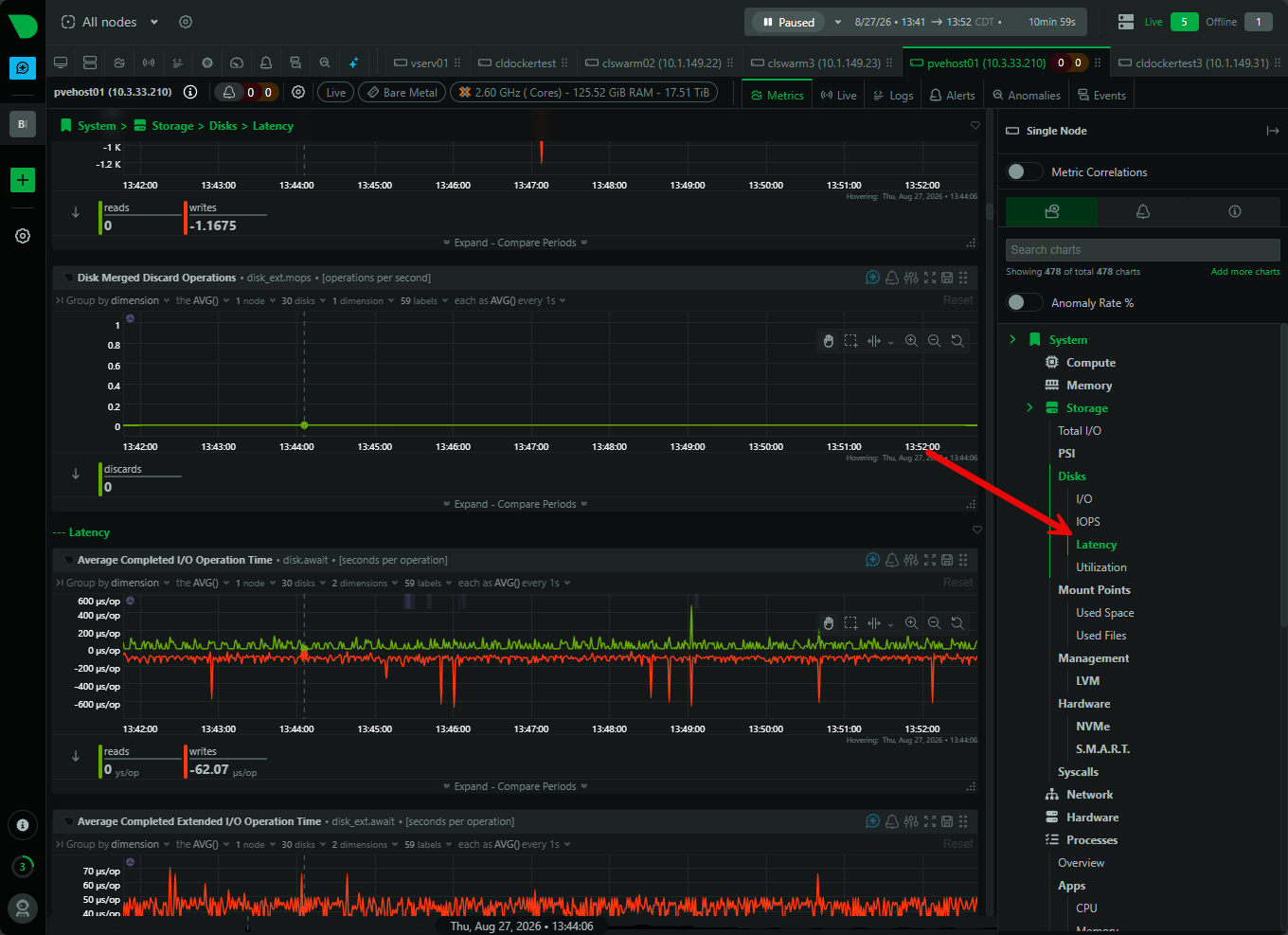Open 30 disks dropdown on Average Completed I/O chart

303,583
